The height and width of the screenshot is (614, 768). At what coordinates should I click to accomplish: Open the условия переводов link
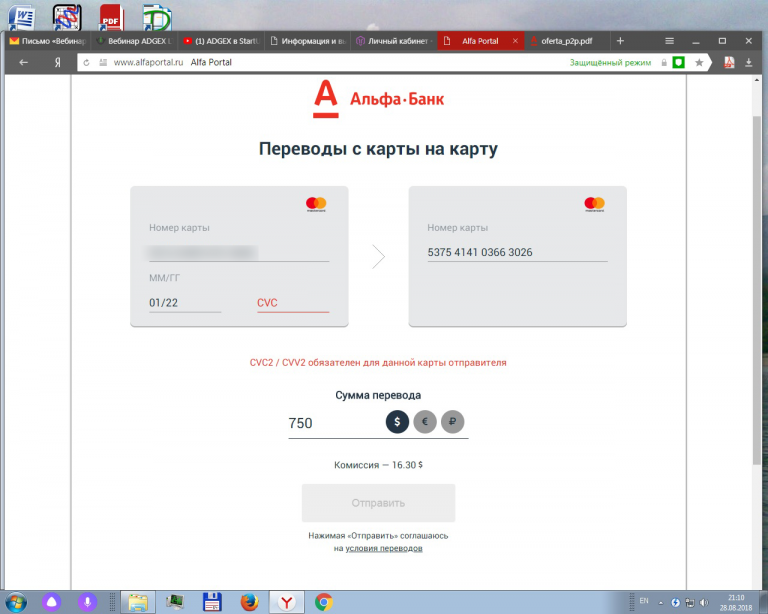(x=384, y=548)
